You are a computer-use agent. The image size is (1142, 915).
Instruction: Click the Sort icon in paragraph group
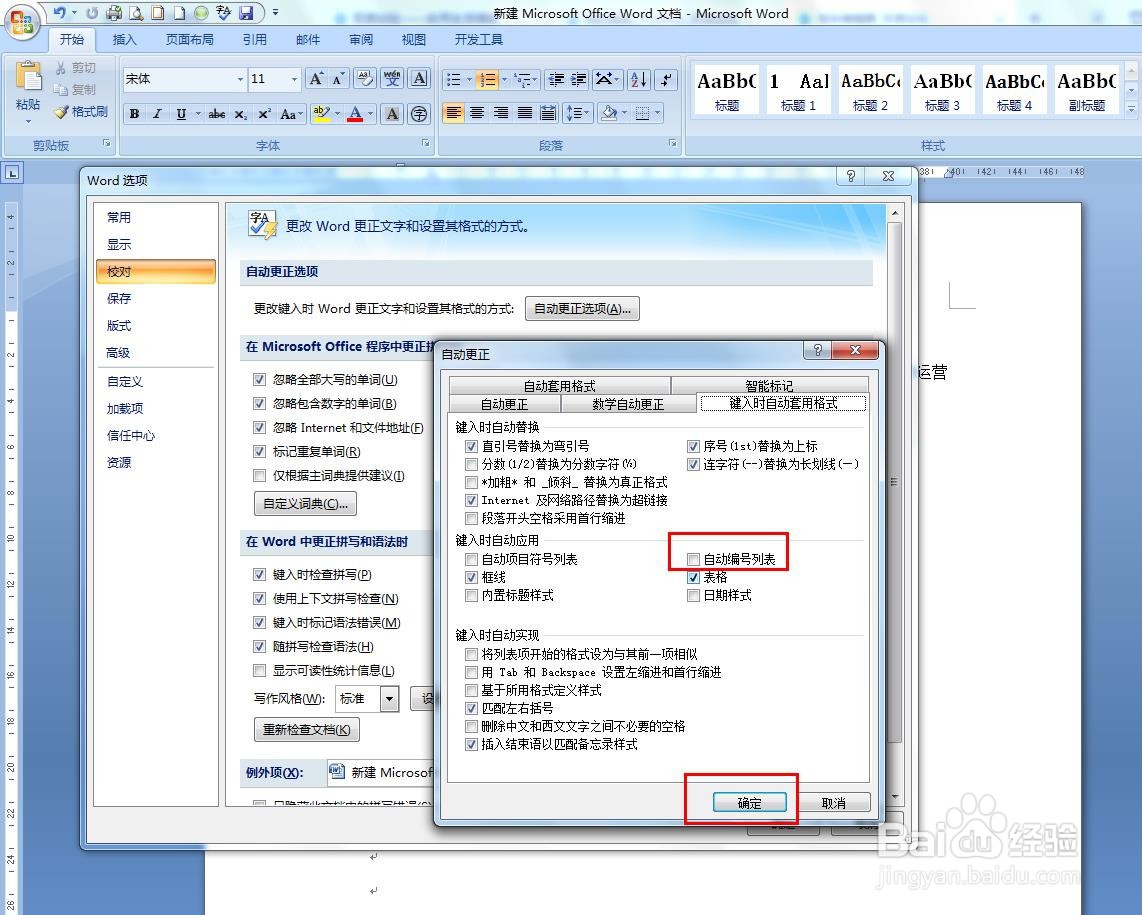point(638,79)
